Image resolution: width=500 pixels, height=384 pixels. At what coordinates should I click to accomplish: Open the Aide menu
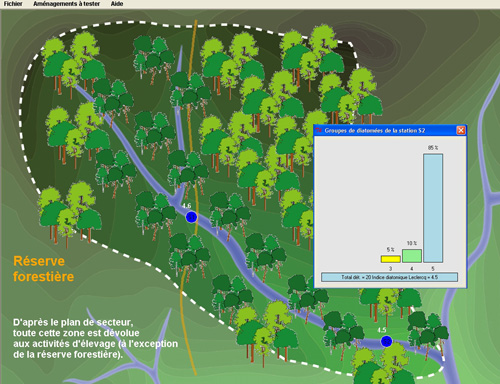click(x=117, y=4)
